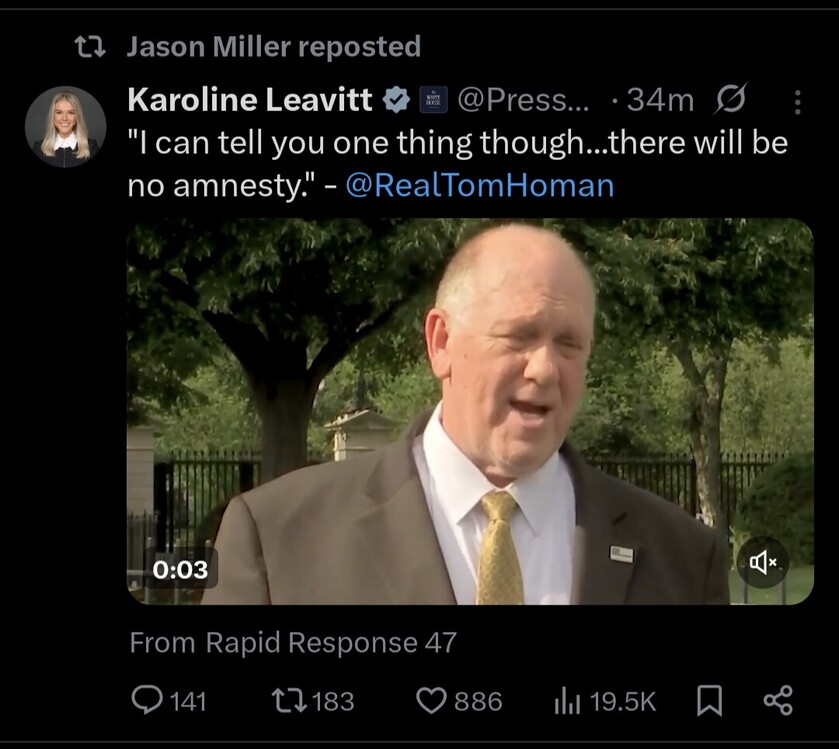
Task: Open Rapid Response 47 source link
Action: [x=331, y=643]
